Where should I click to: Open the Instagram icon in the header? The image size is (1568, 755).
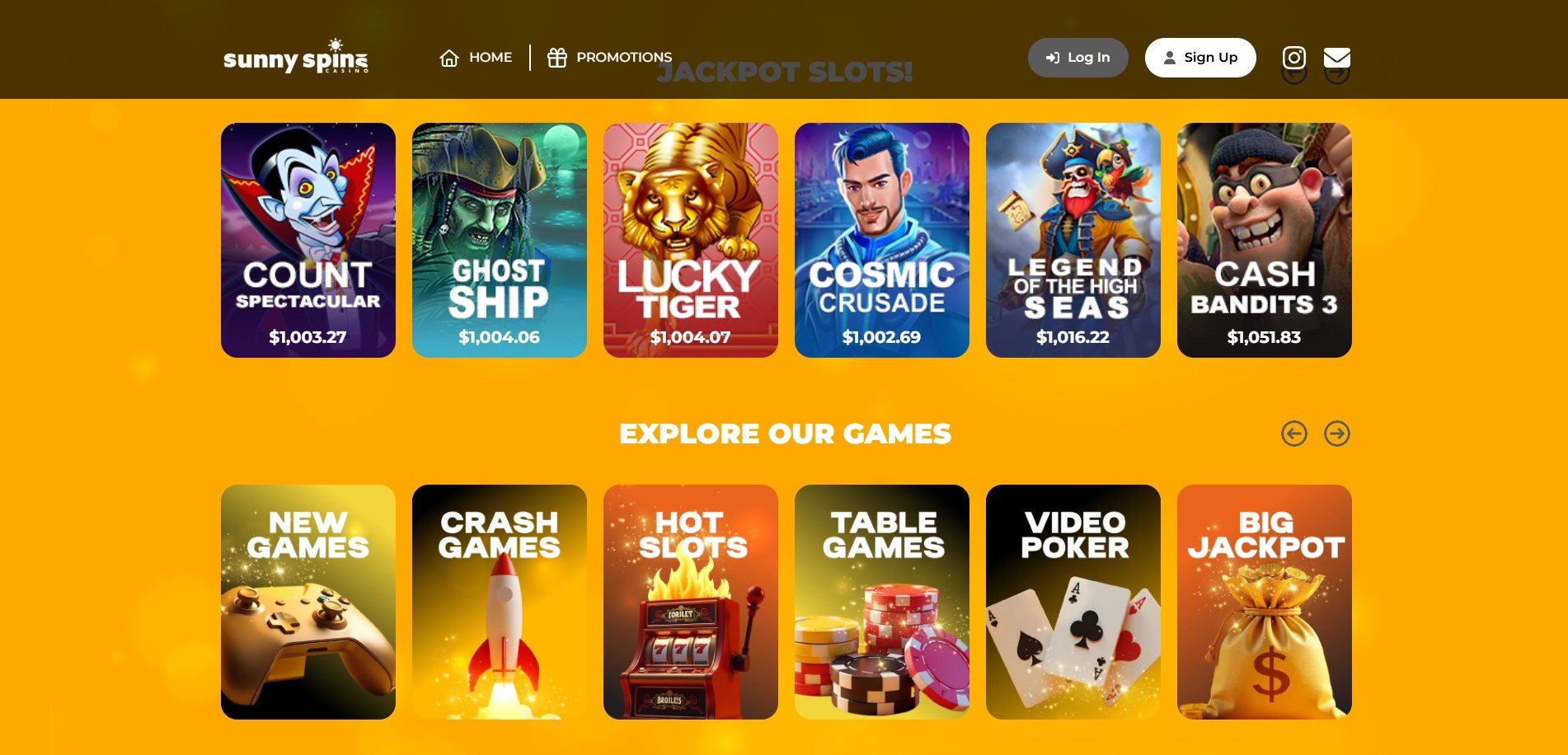(x=1293, y=58)
